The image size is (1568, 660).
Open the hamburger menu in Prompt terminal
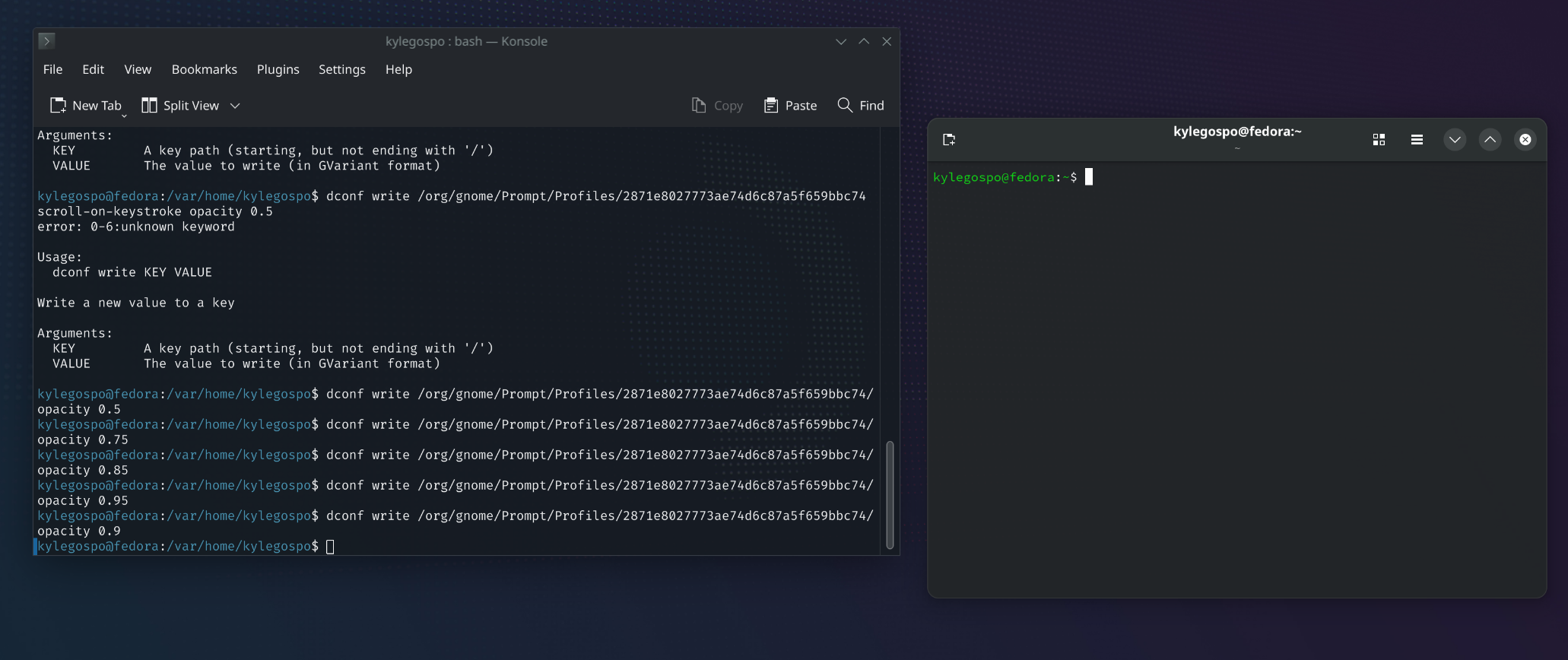1417,140
